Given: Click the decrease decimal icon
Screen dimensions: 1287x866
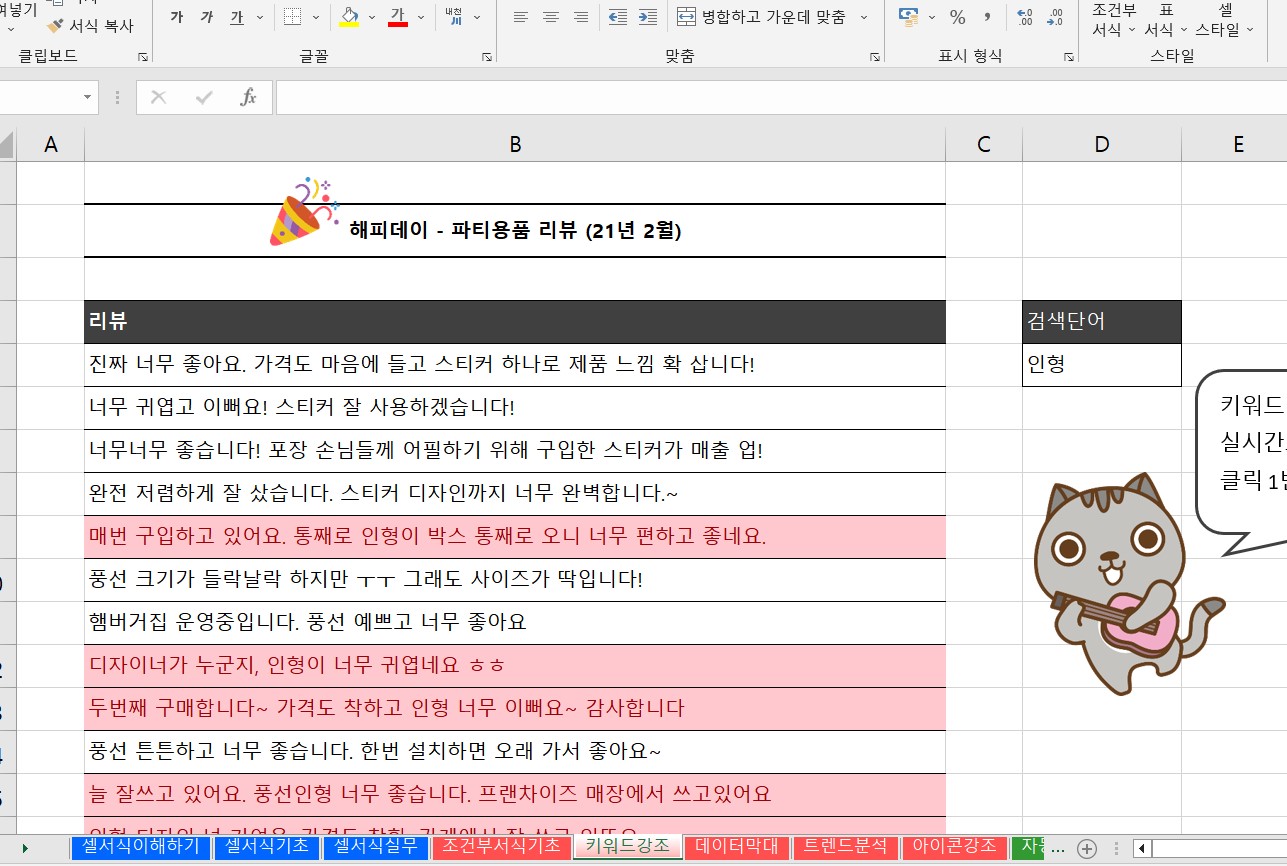Looking at the screenshot, I should point(1054,18).
